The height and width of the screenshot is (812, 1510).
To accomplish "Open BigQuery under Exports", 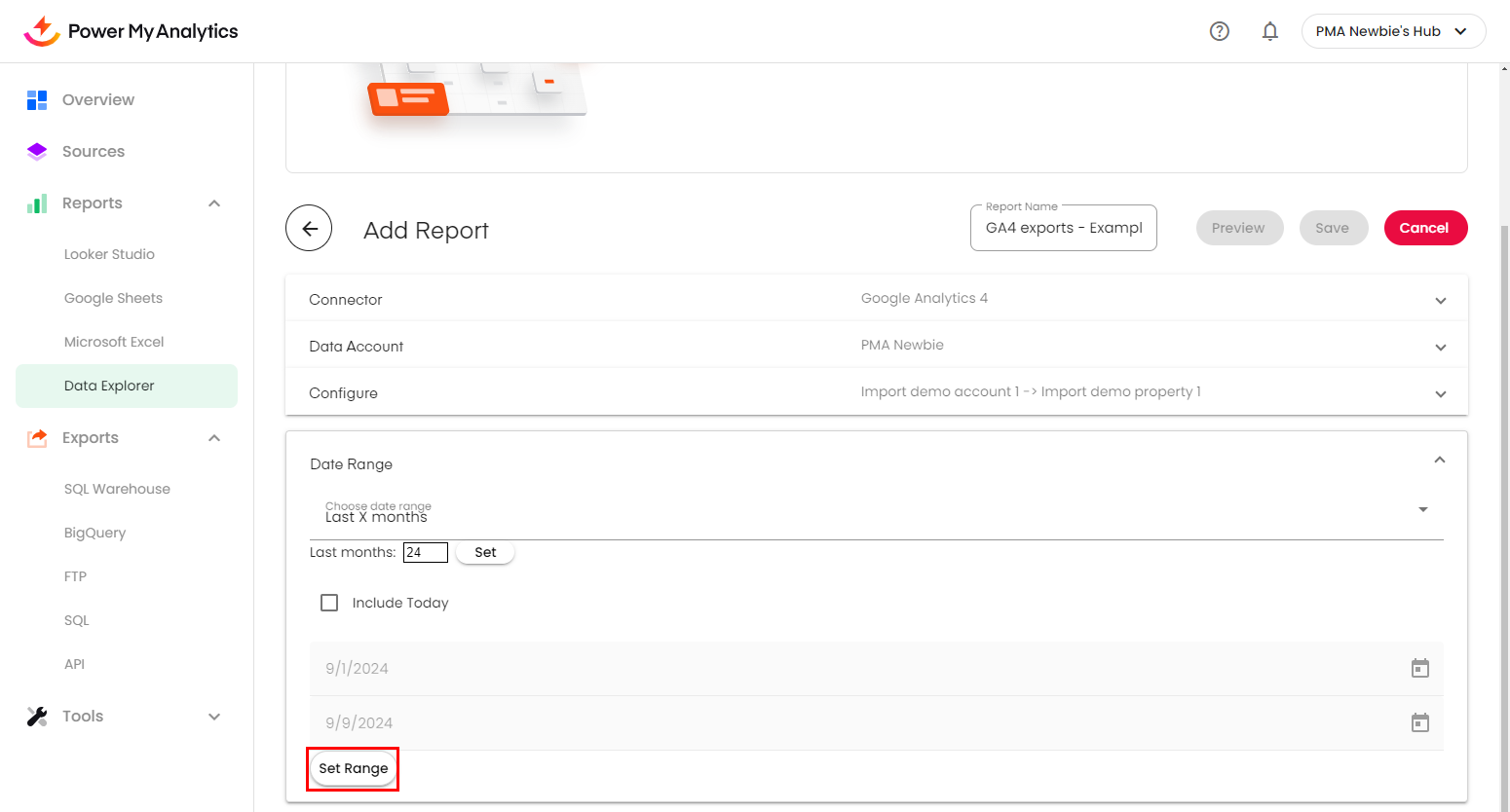I will [94, 533].
